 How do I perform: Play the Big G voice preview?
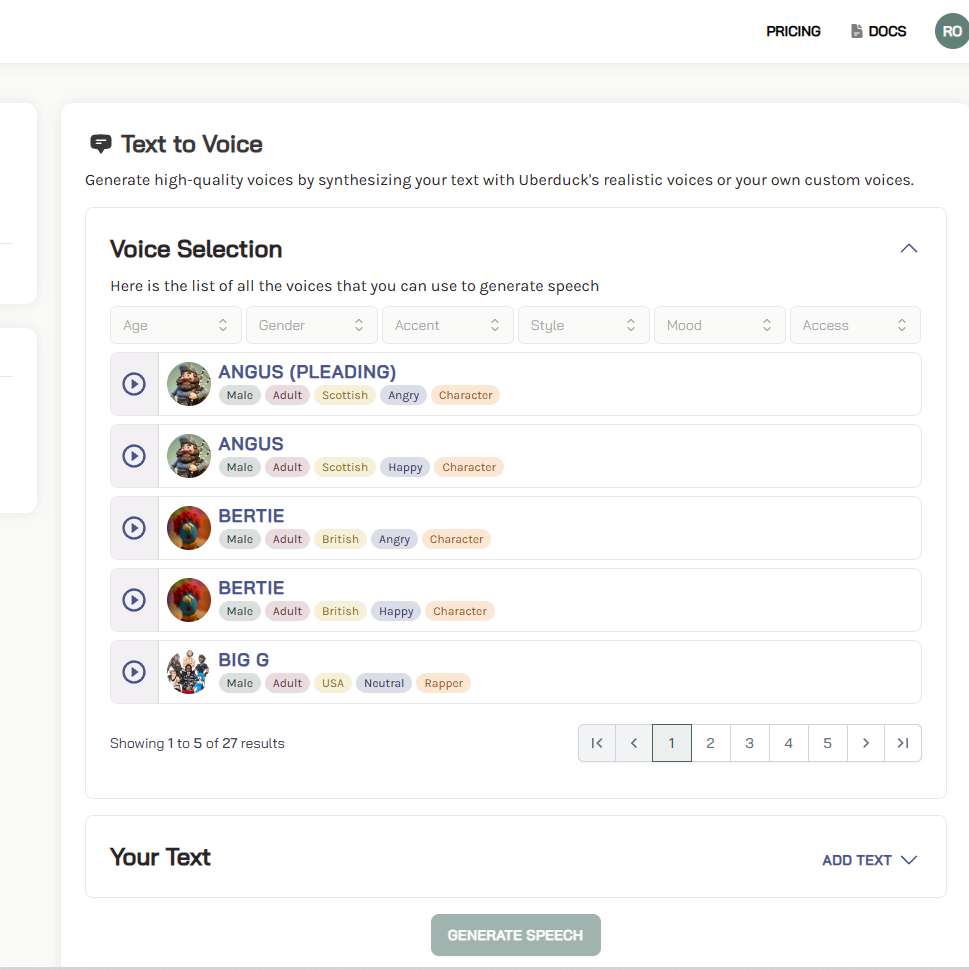point(134,672)
